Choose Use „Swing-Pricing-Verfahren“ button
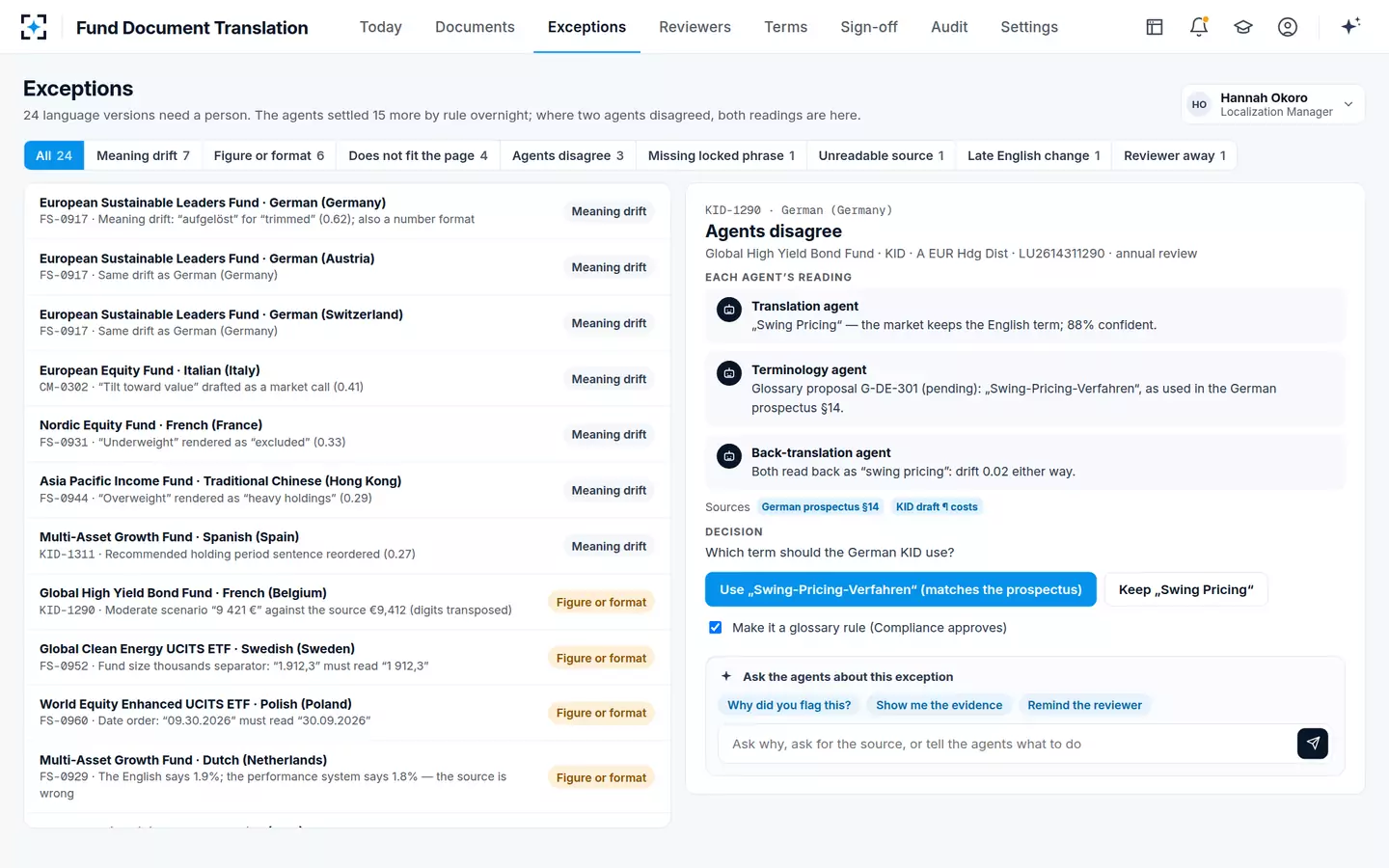 pyautogui.click(x=901, y=589)
